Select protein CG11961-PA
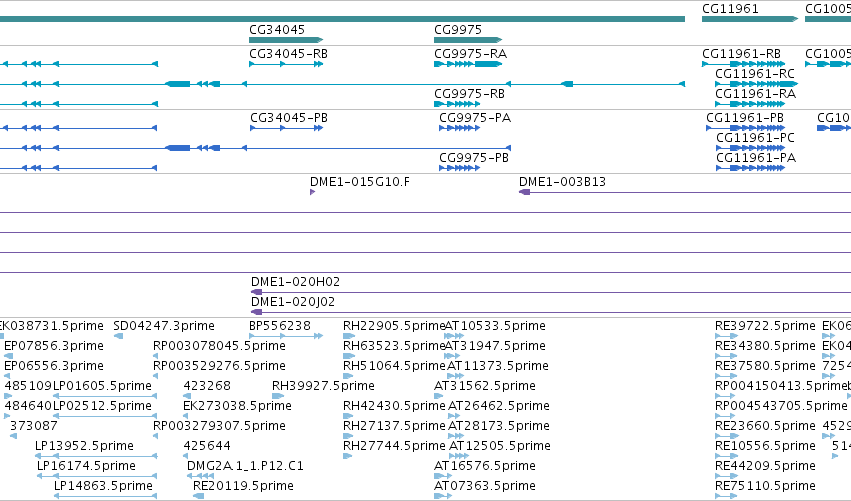Screen dimensions: 851x501 click(756, 158)
